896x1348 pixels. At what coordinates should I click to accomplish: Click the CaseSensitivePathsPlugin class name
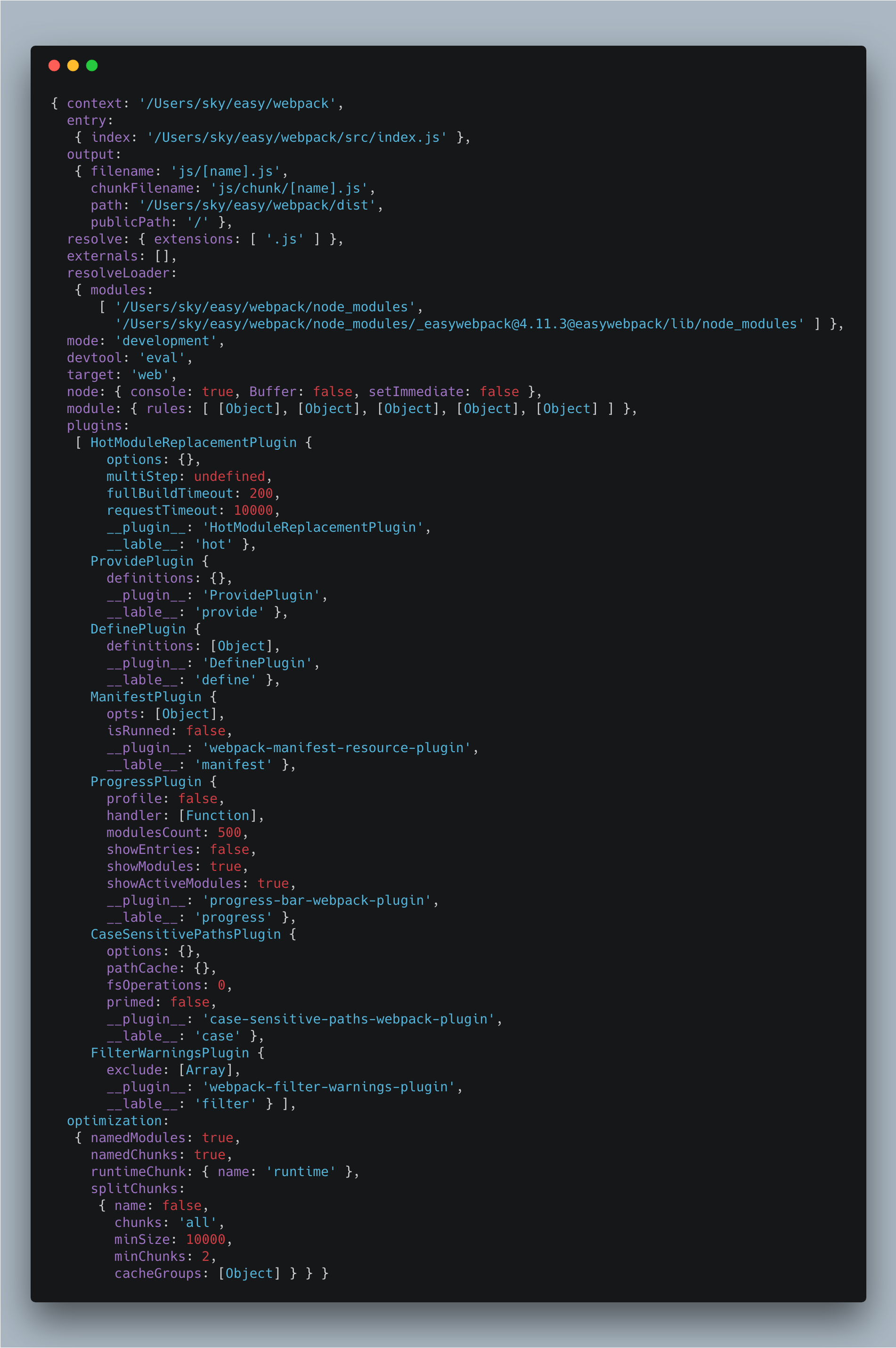pyautogui.click(x=186, y=934)
